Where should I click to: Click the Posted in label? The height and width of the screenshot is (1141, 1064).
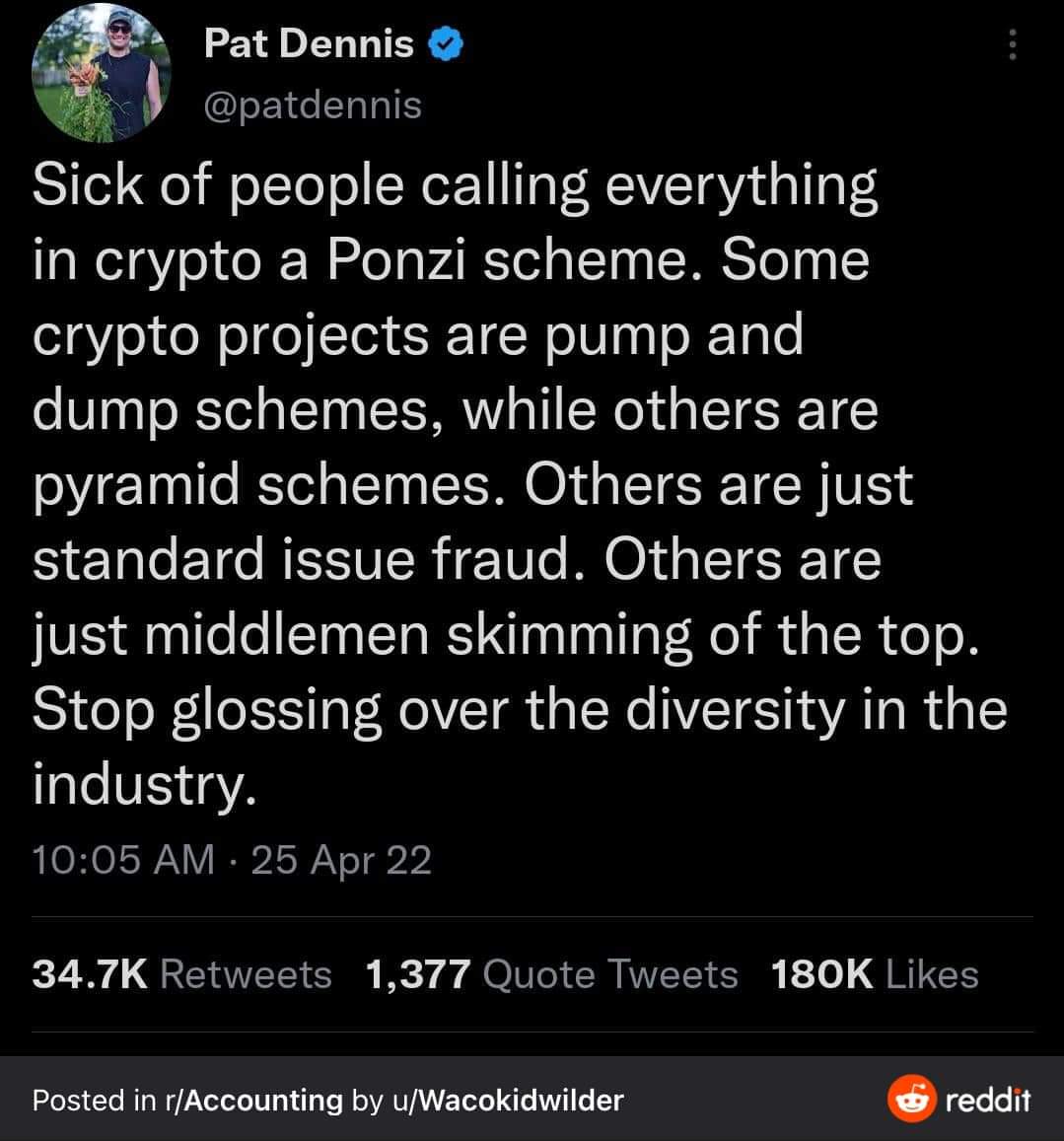tap(94, 1100)
